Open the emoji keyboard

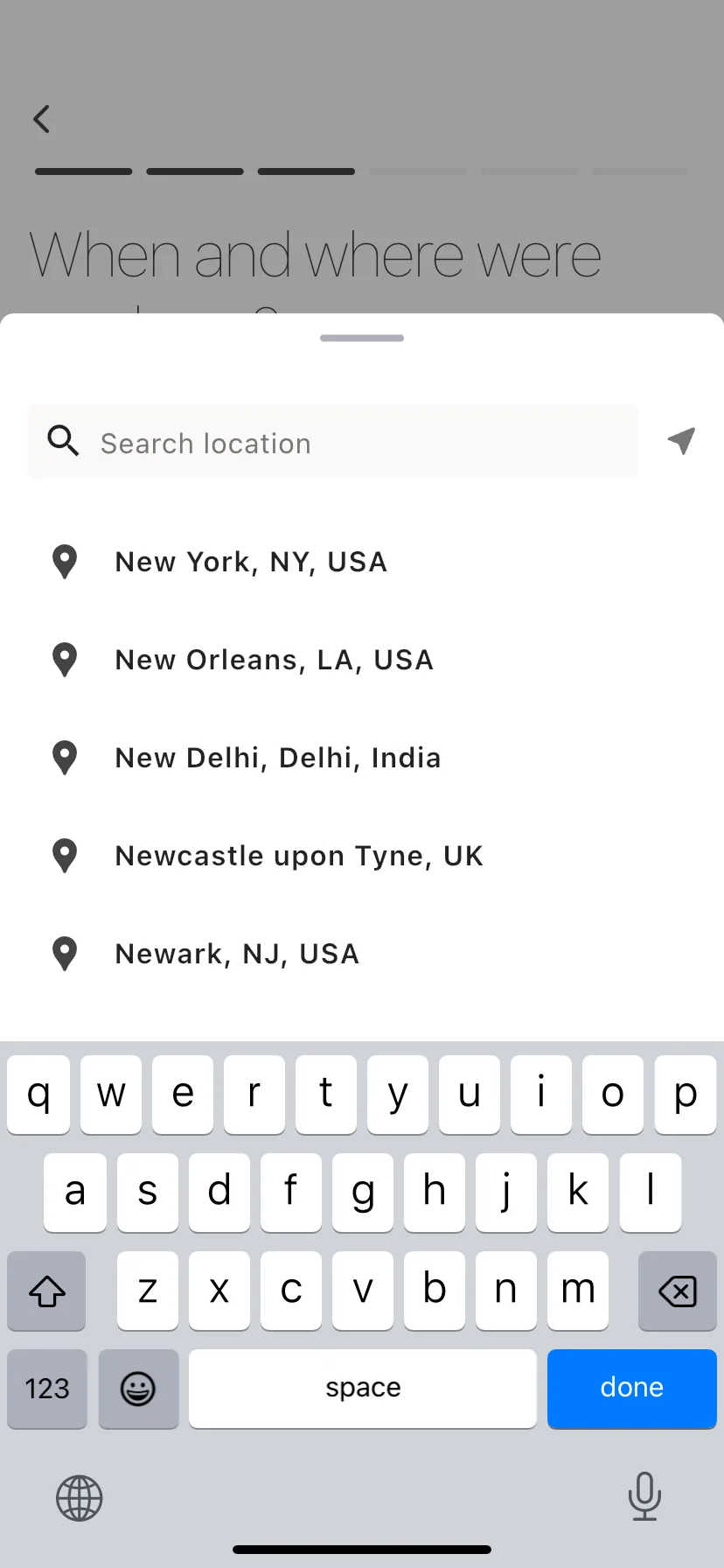pyautogui.click(x=138, y=1389)
